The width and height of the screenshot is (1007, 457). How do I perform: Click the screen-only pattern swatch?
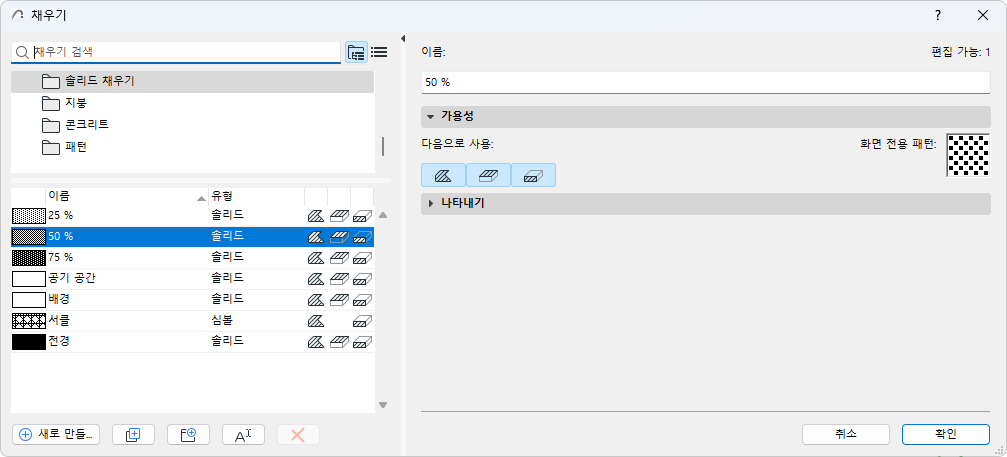(x=968, y=155)
